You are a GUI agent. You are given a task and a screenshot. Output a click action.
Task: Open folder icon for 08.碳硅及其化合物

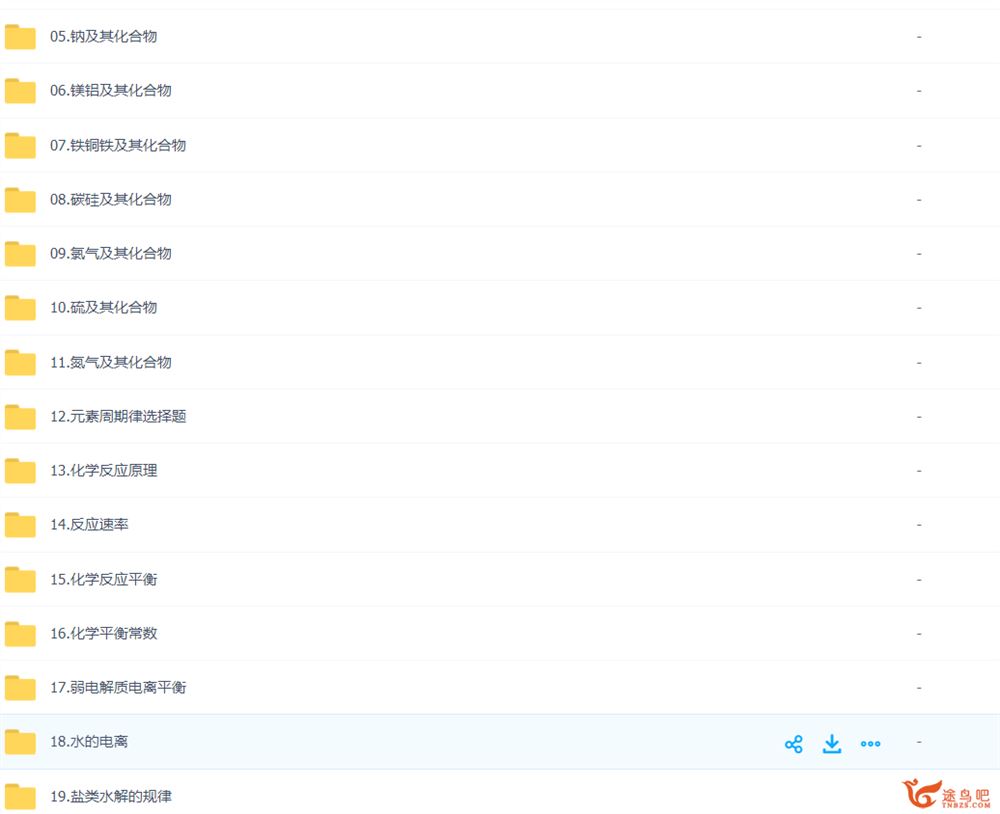20,200
